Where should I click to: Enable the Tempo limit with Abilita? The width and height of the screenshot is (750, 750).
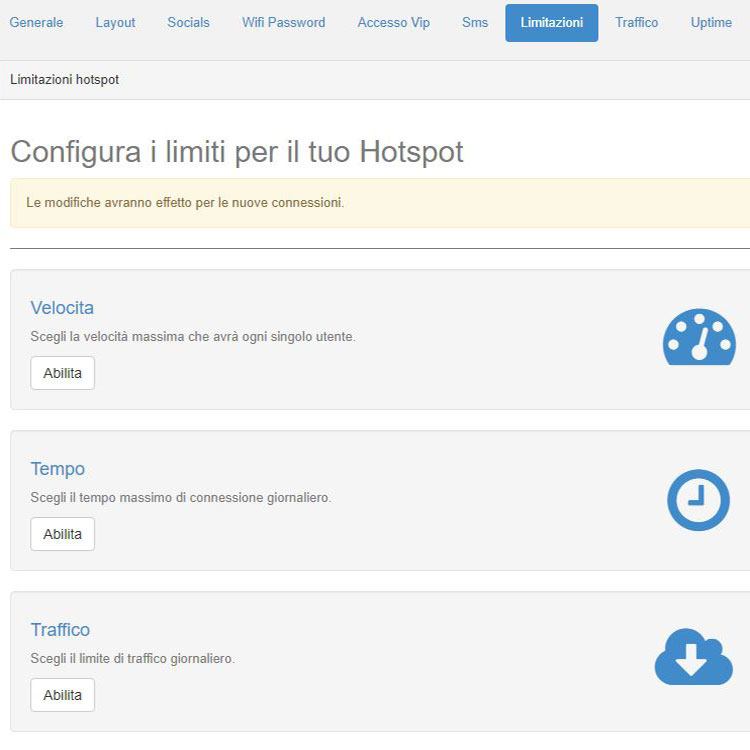click(63, 534)
